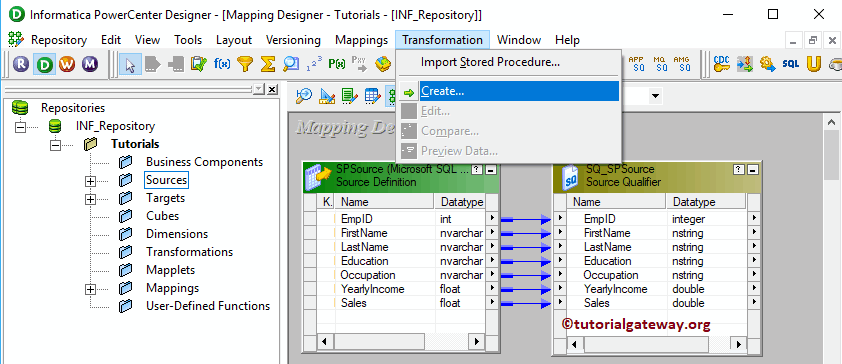Viewport: 842px width, 364px height.
Task: Open the Tools menu
Action: (x=188, y=40)
